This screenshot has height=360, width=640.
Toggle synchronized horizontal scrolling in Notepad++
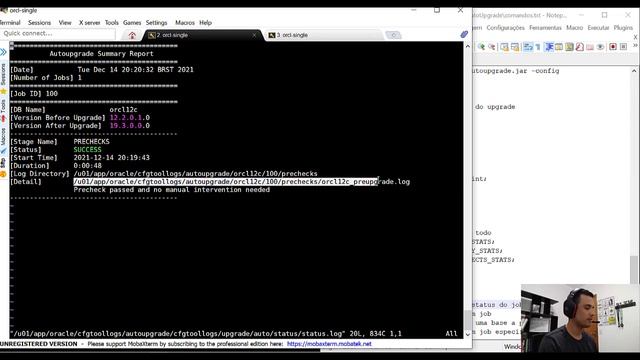[515, 47]
